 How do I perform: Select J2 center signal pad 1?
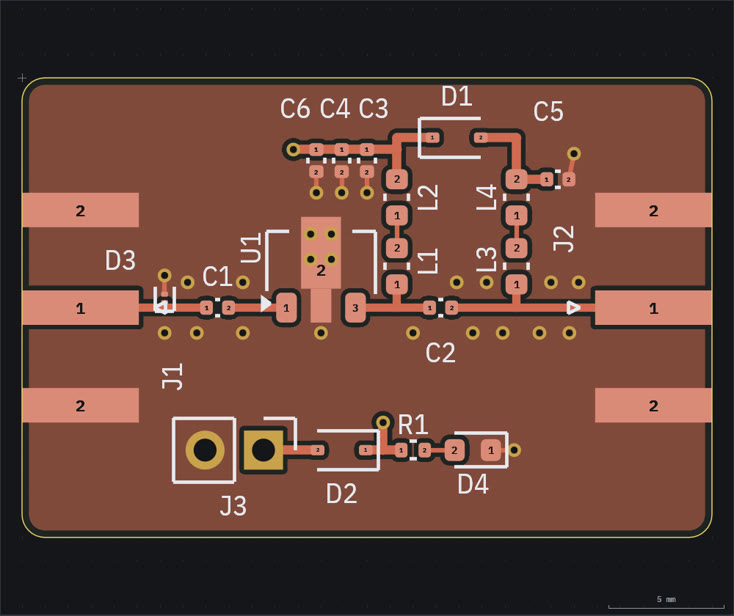pos(653,308)
